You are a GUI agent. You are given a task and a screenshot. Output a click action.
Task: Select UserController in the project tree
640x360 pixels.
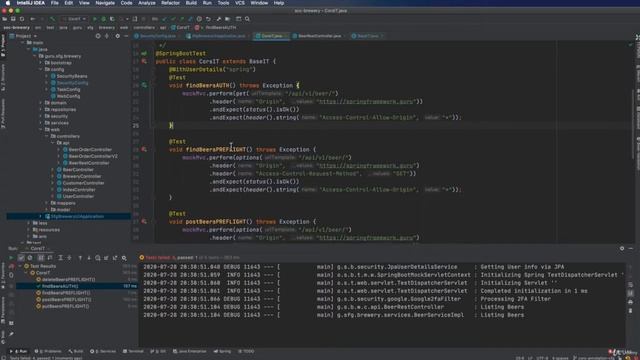[x=78, y=196]
